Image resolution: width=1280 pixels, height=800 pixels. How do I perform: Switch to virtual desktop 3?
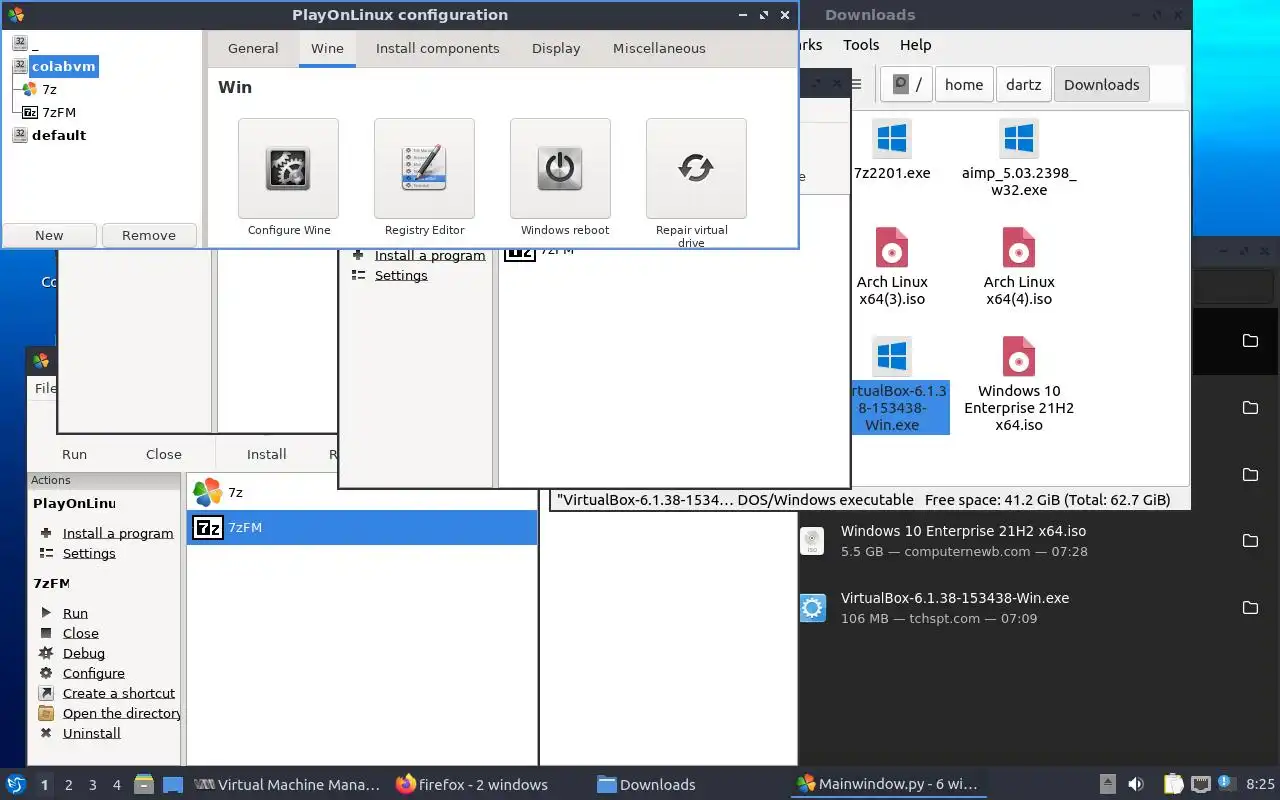93,785
